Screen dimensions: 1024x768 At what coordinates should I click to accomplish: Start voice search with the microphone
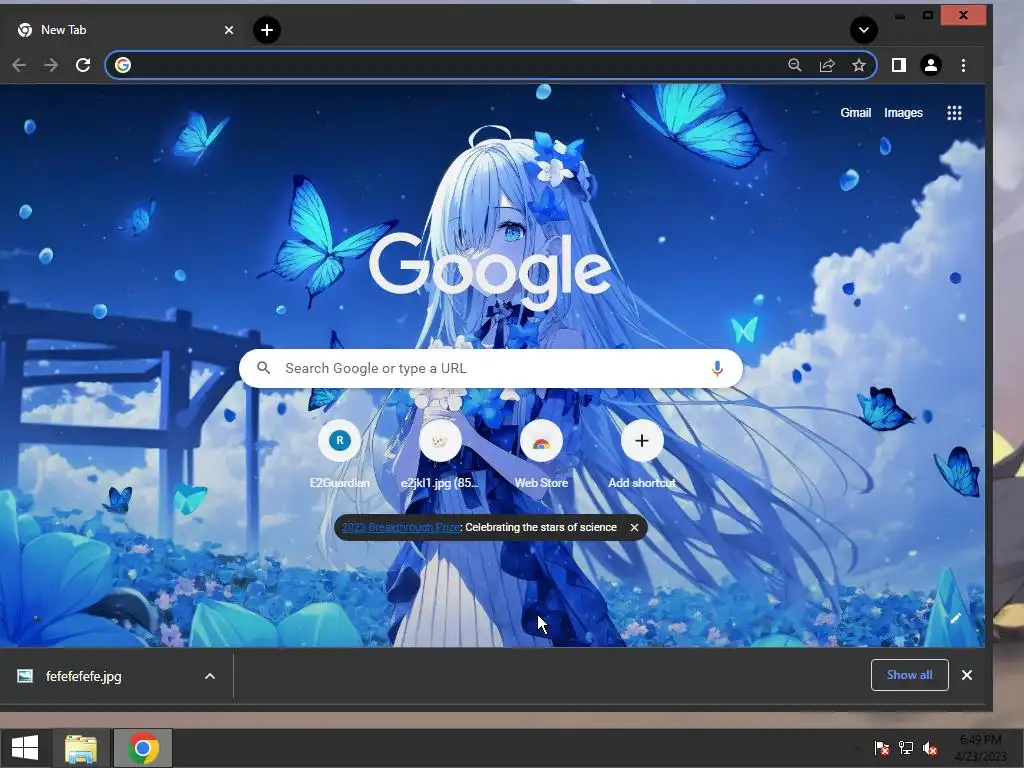point(717,369)
